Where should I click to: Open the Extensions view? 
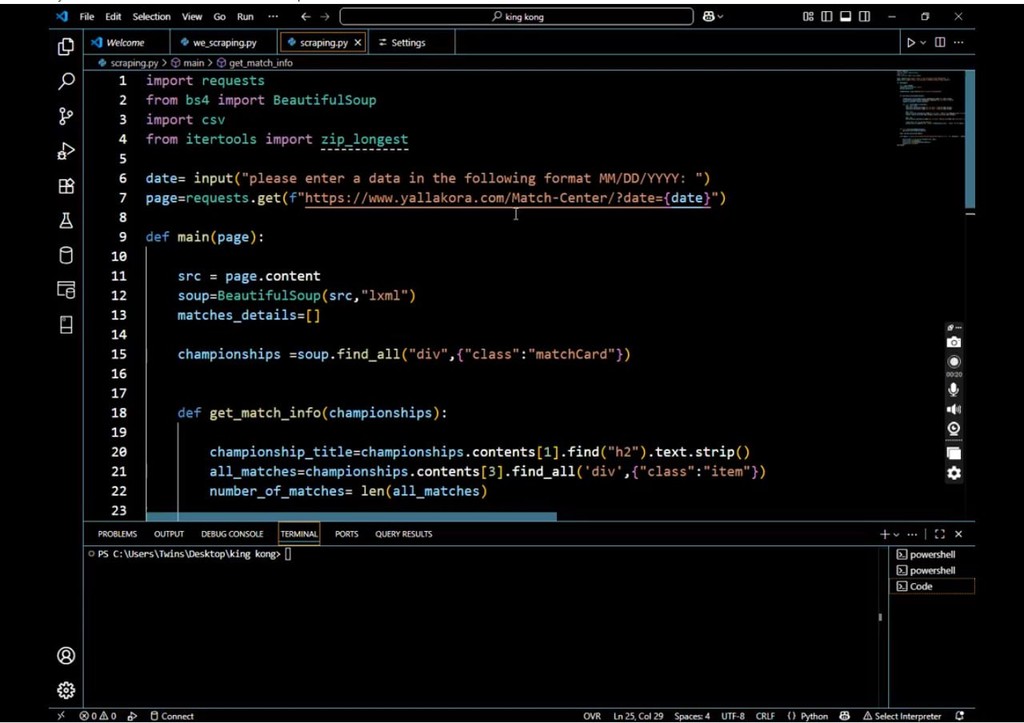66,186
